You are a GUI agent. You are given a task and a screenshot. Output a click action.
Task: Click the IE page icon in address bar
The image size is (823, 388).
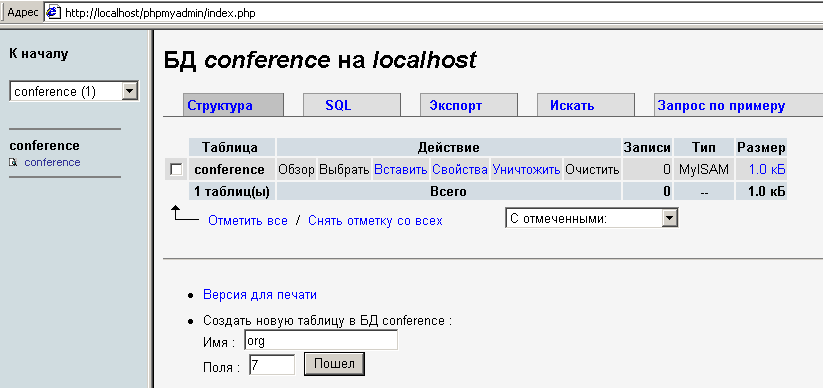54,13
